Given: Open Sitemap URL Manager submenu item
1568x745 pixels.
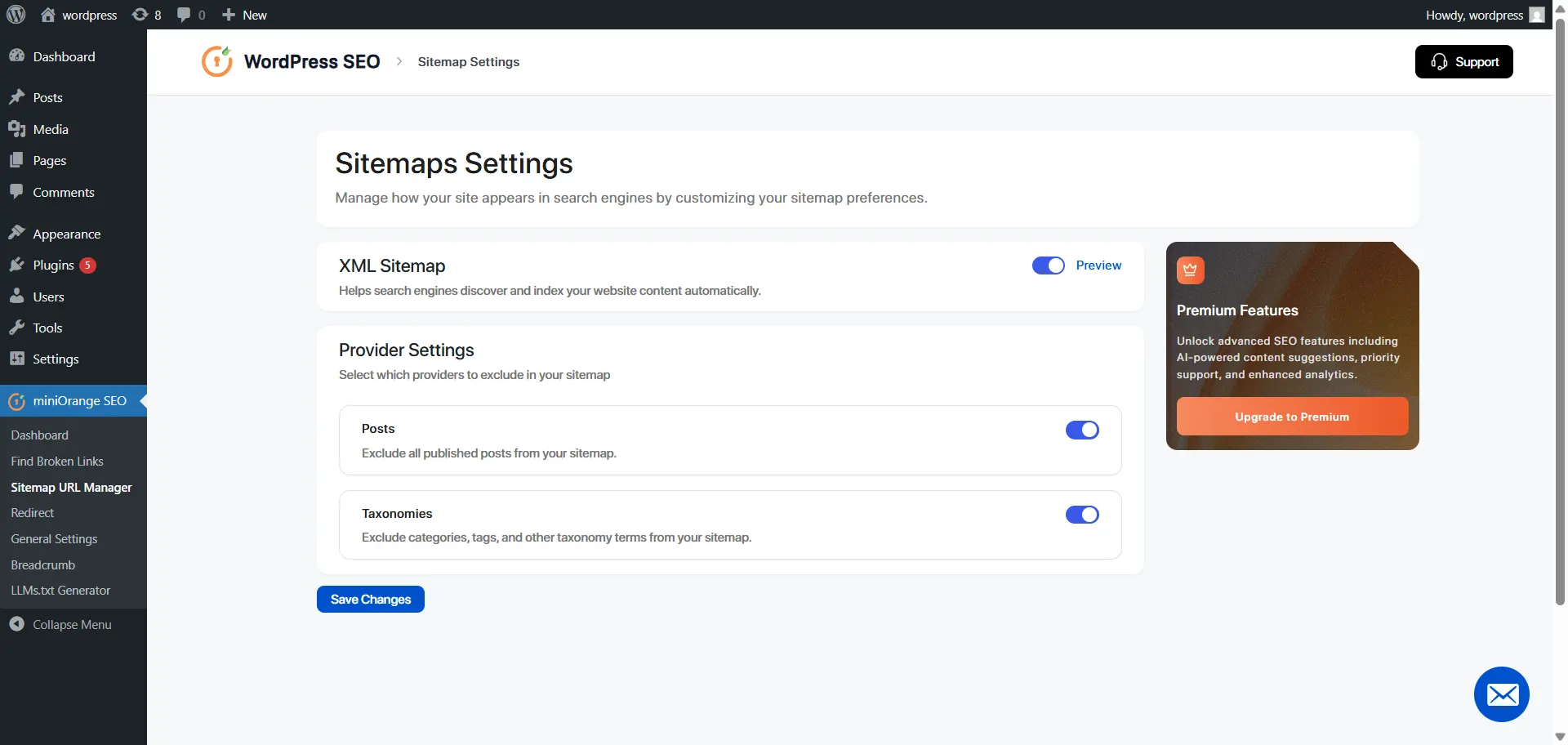Looking at the screenshot, I should [x=71, y=488].
